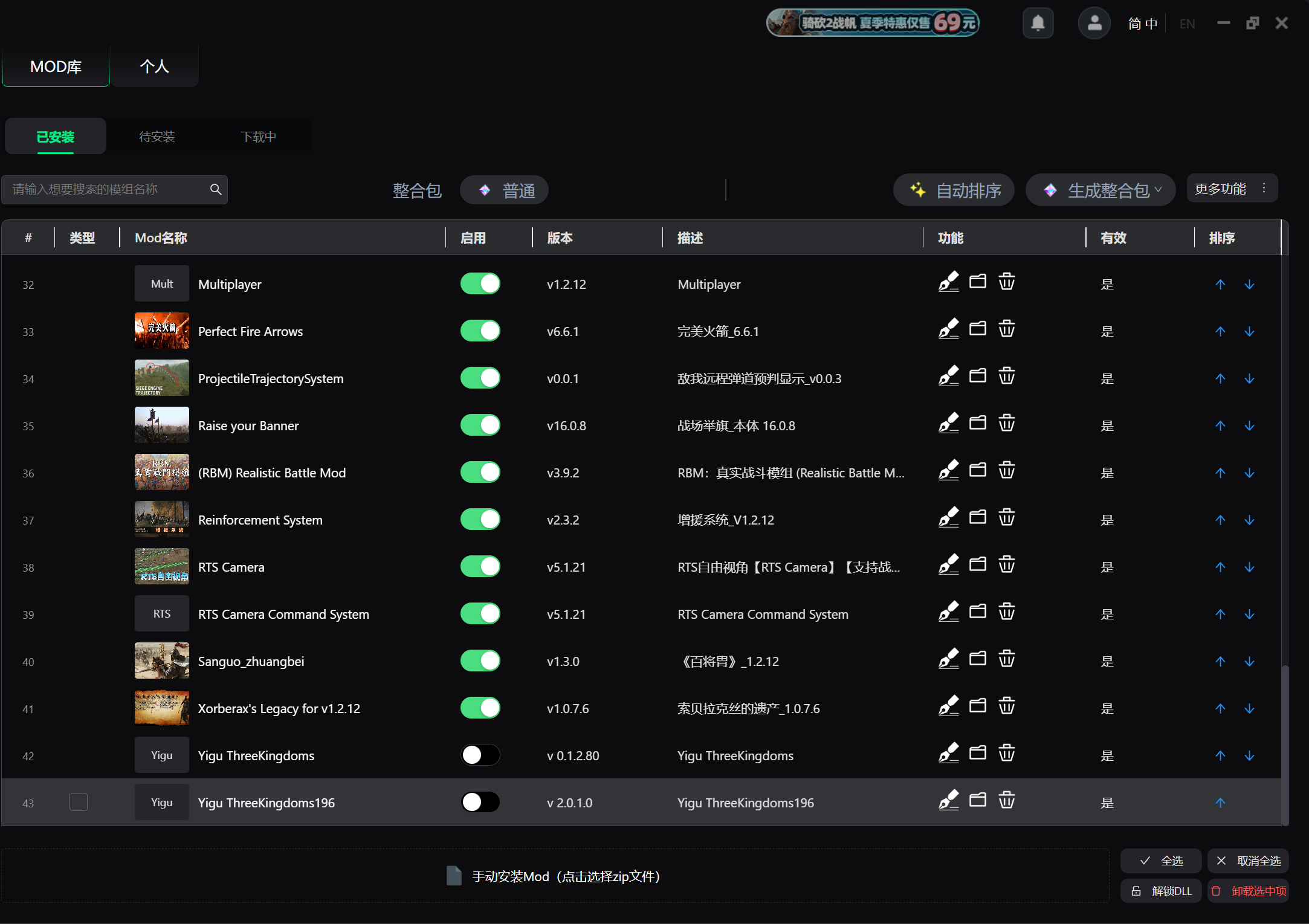Delete the Reinforcement System mod
Viewport: 1309px width, 924px height.
1007,517
